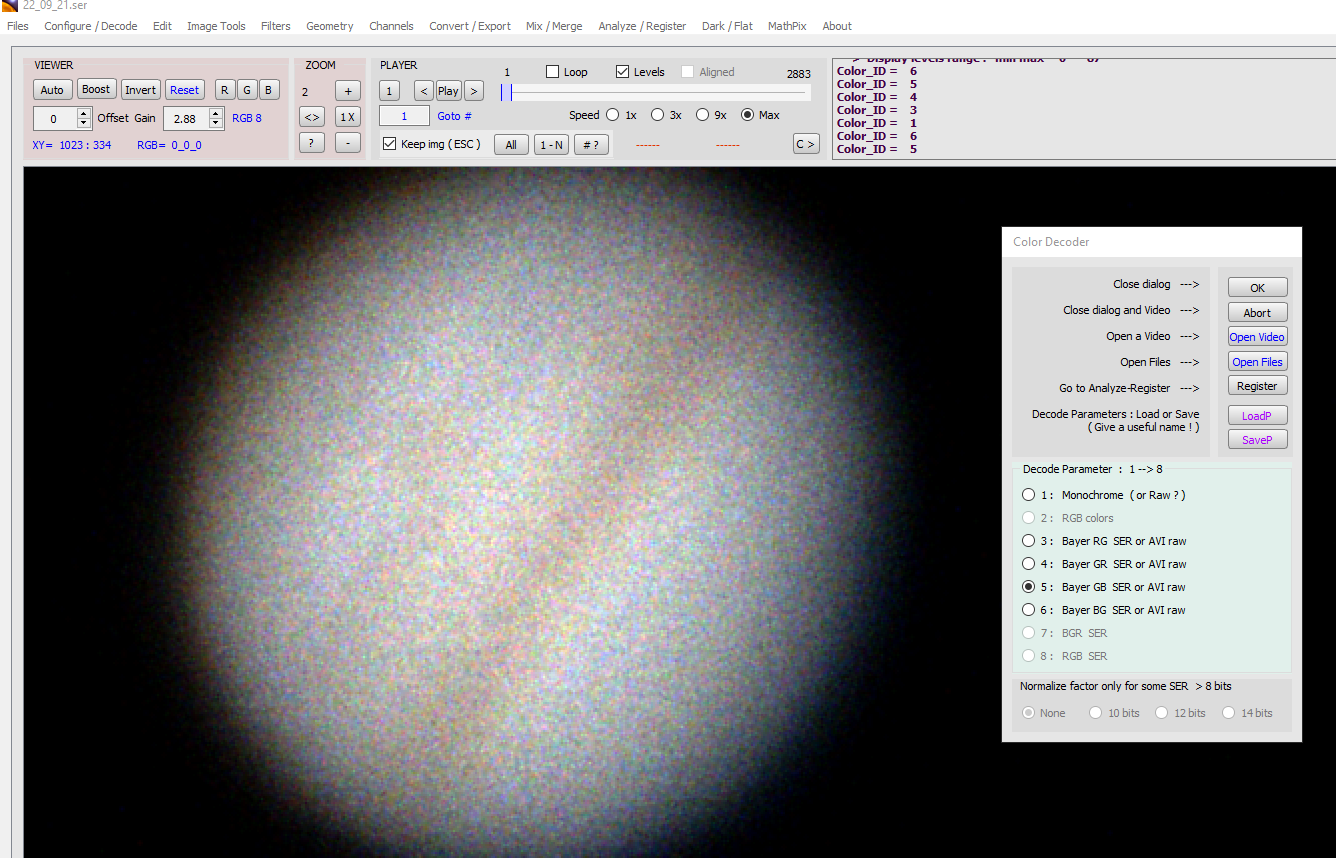
Task: Click the Goto # frame number field
Action: [x=404, y=116]
